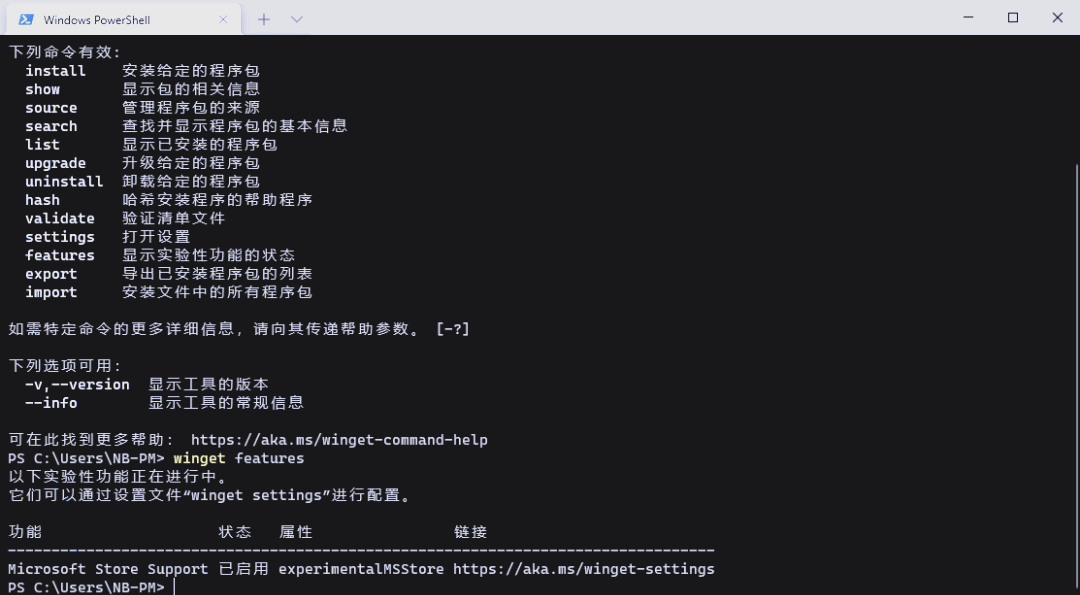Click the typed "winget features" command
This screenshot has width=1080, height=595.
(238, 458)
